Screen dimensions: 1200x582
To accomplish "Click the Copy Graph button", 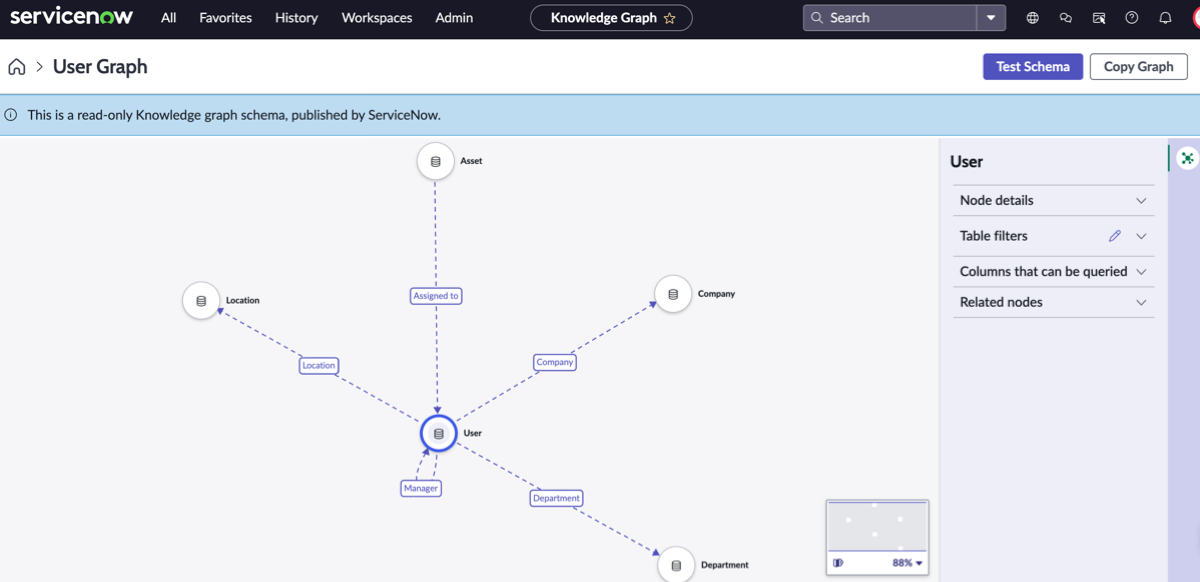I will coord(1138,67).
